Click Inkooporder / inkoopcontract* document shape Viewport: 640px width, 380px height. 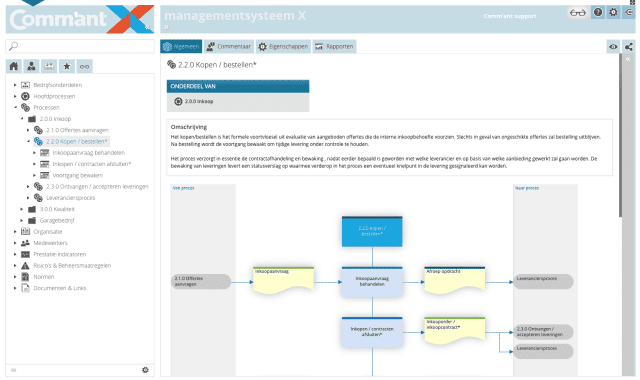point(455,331)
